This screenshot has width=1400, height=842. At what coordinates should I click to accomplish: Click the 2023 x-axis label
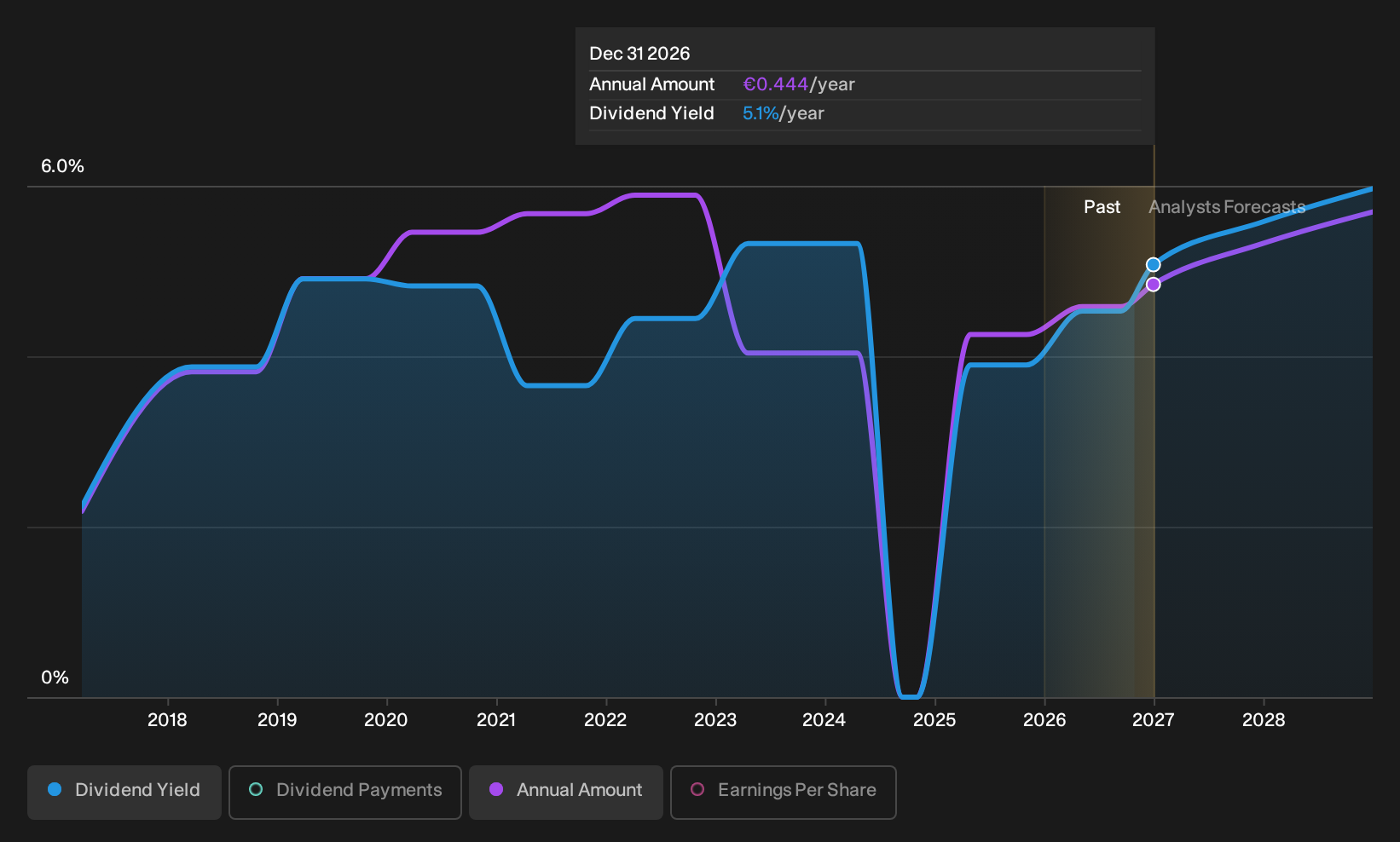point(715,720)
